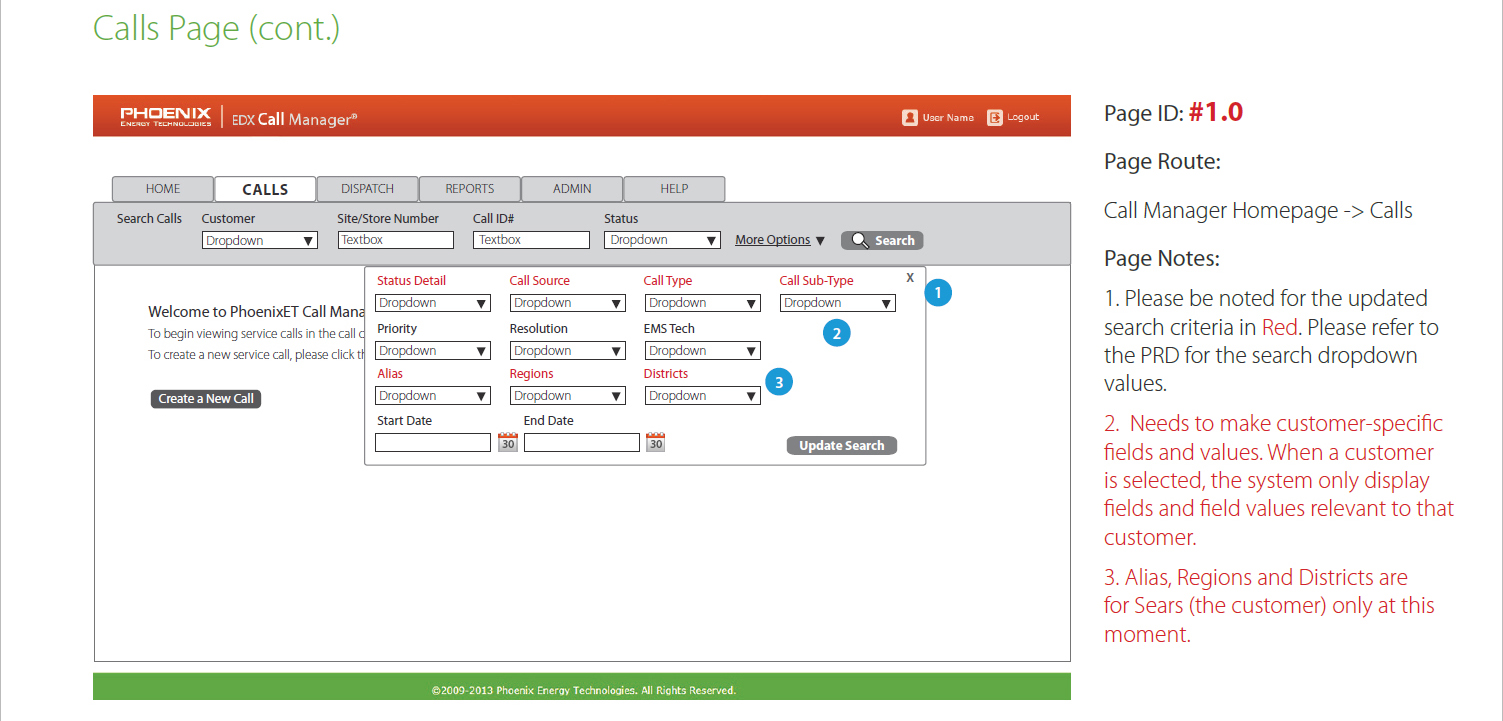Click the Start Date input field
The width and height of the screenshot is (1503, 721).
click(433, 442)
